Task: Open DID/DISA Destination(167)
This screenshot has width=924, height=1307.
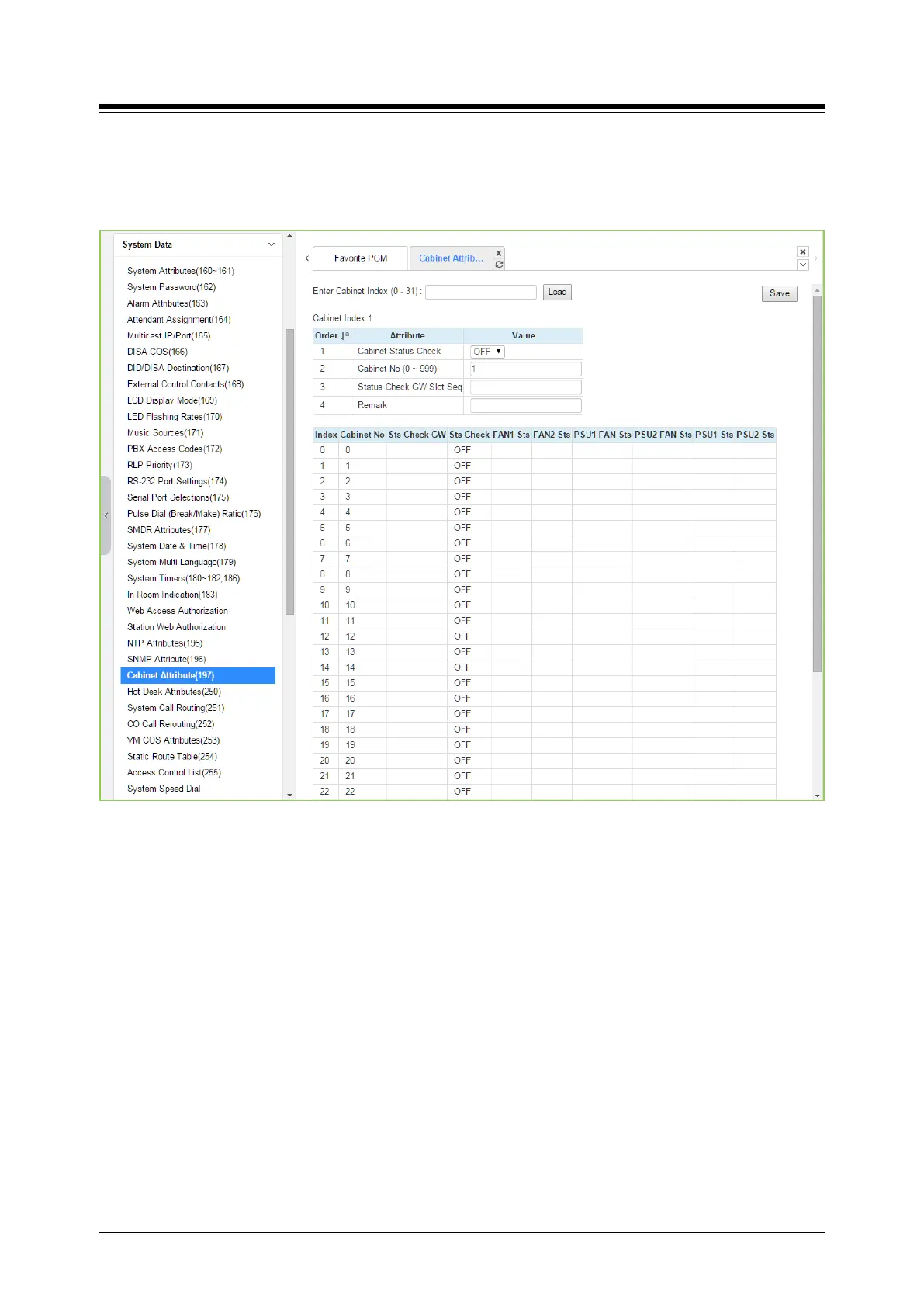Action: [x=178, y=368]
